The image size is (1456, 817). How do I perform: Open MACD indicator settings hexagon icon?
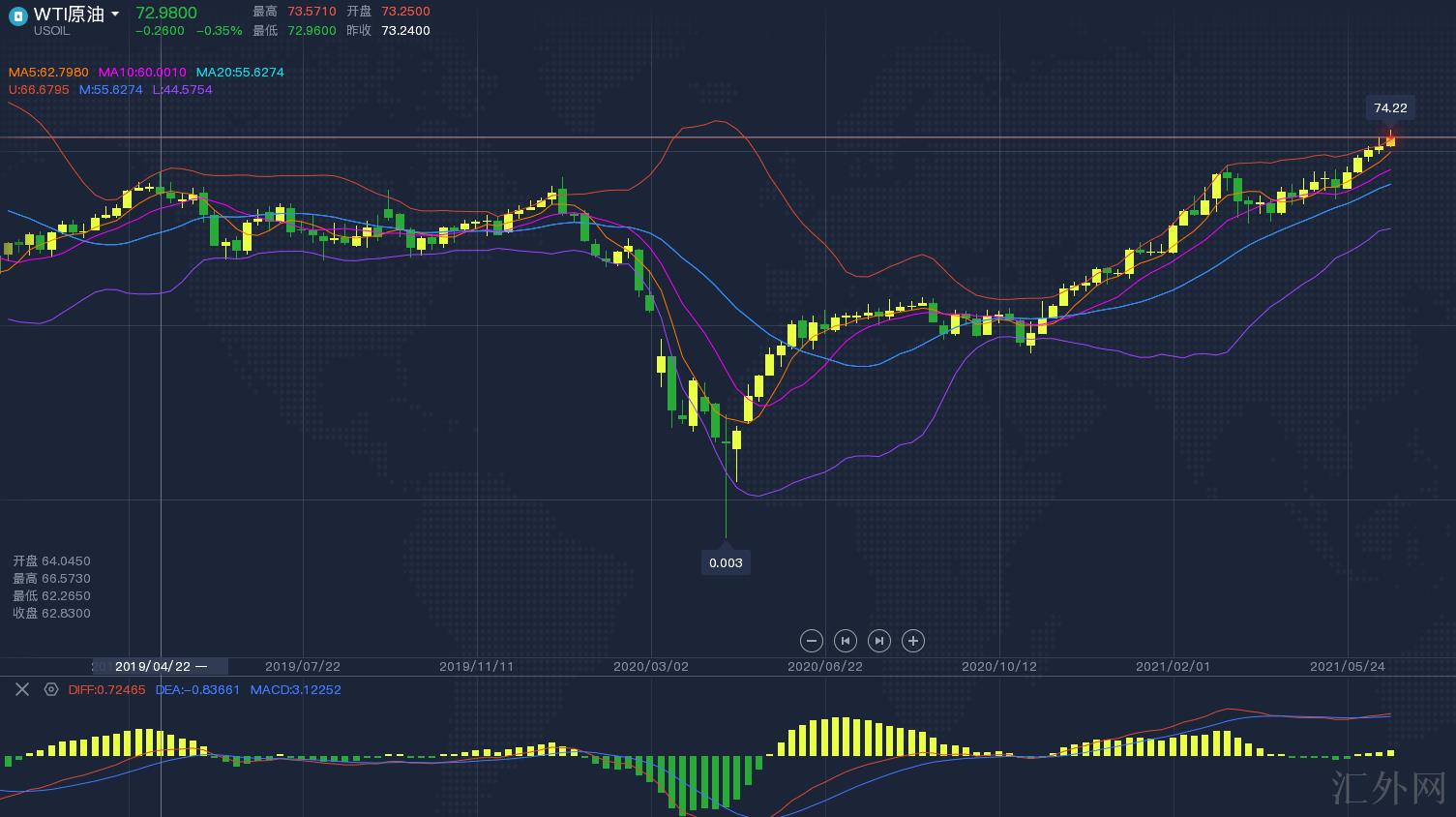point(51,689)
